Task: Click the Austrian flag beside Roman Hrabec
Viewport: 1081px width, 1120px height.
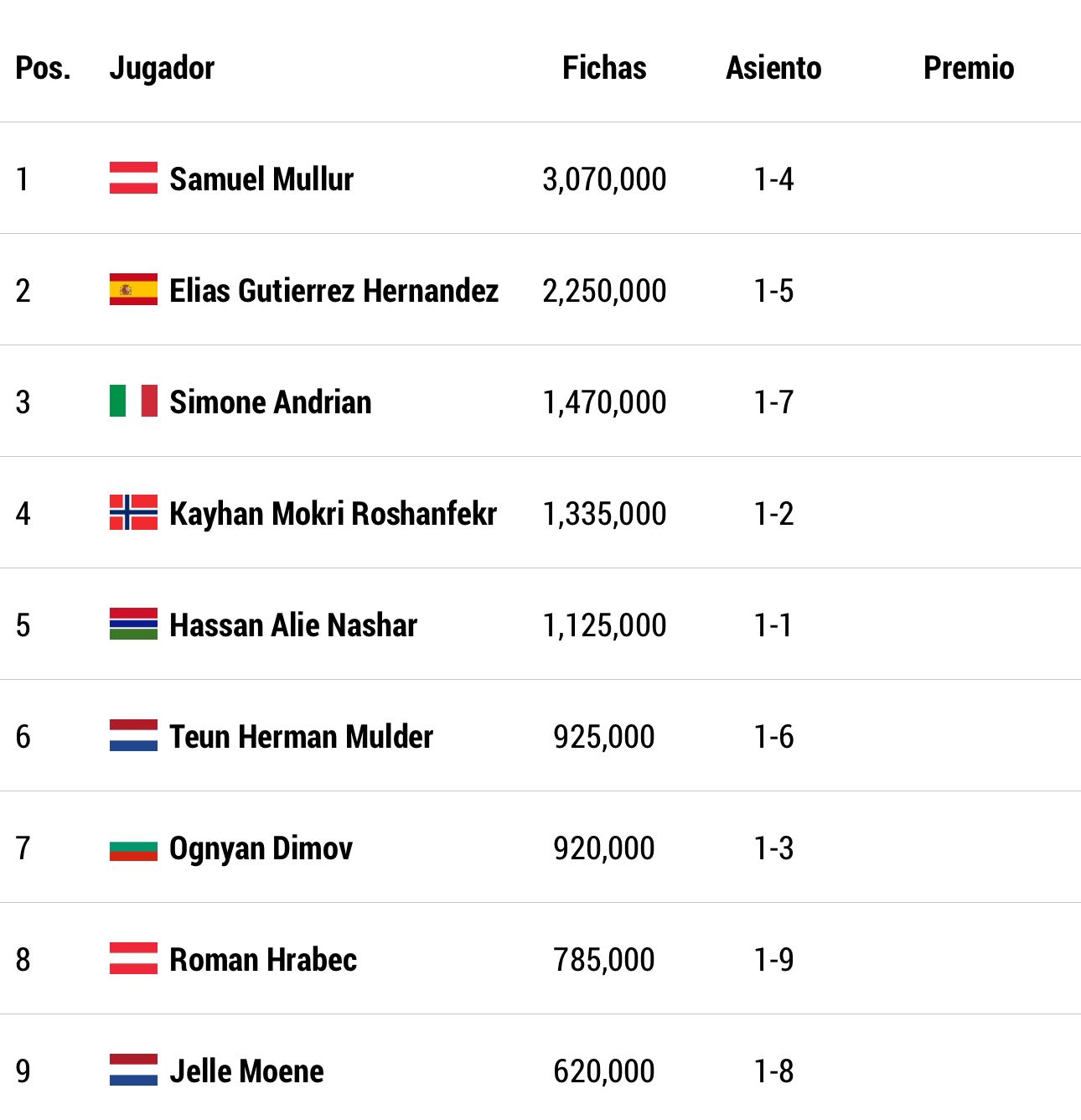Action: (133, 958)
